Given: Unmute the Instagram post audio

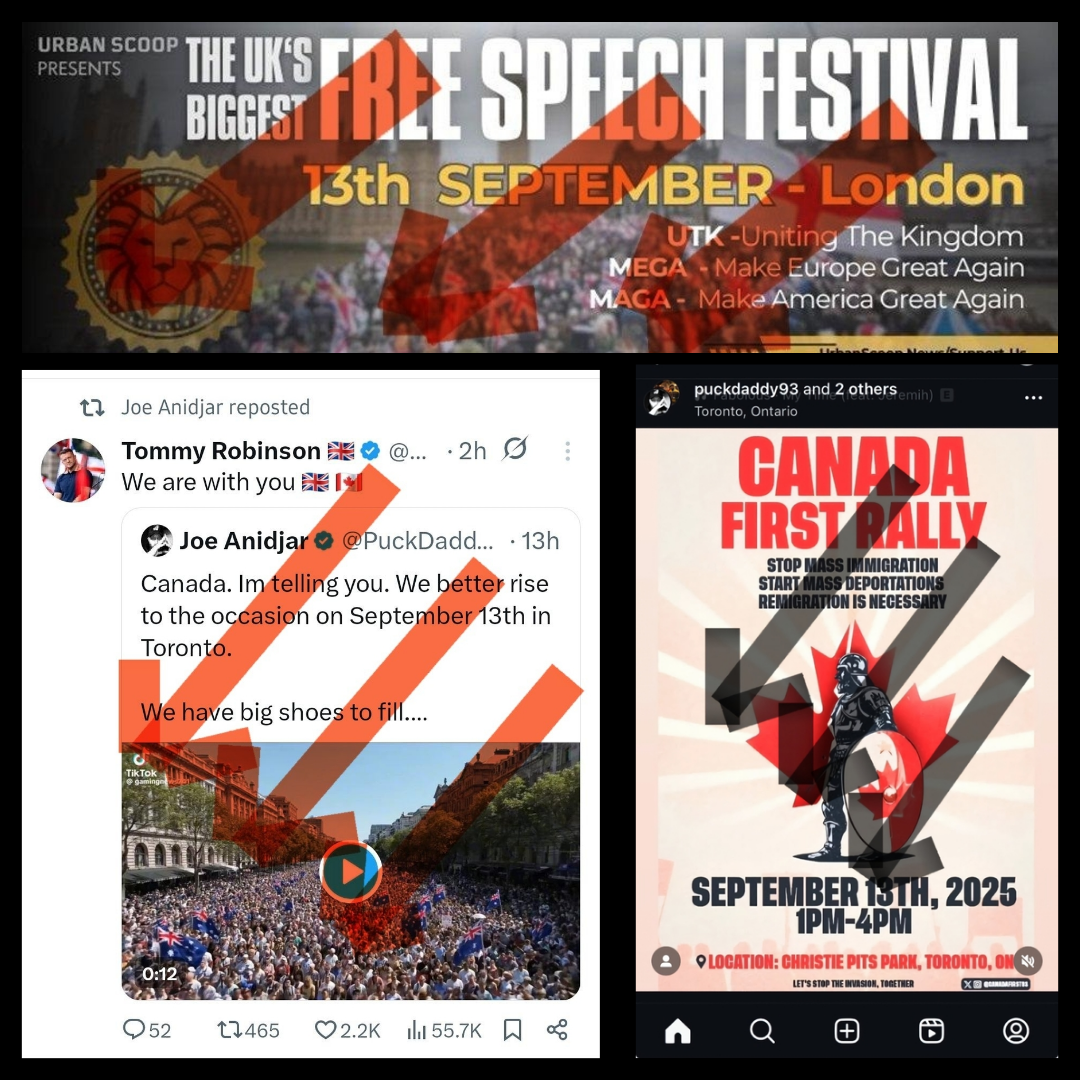Looking at the screenshot, I should point(1028,961).
